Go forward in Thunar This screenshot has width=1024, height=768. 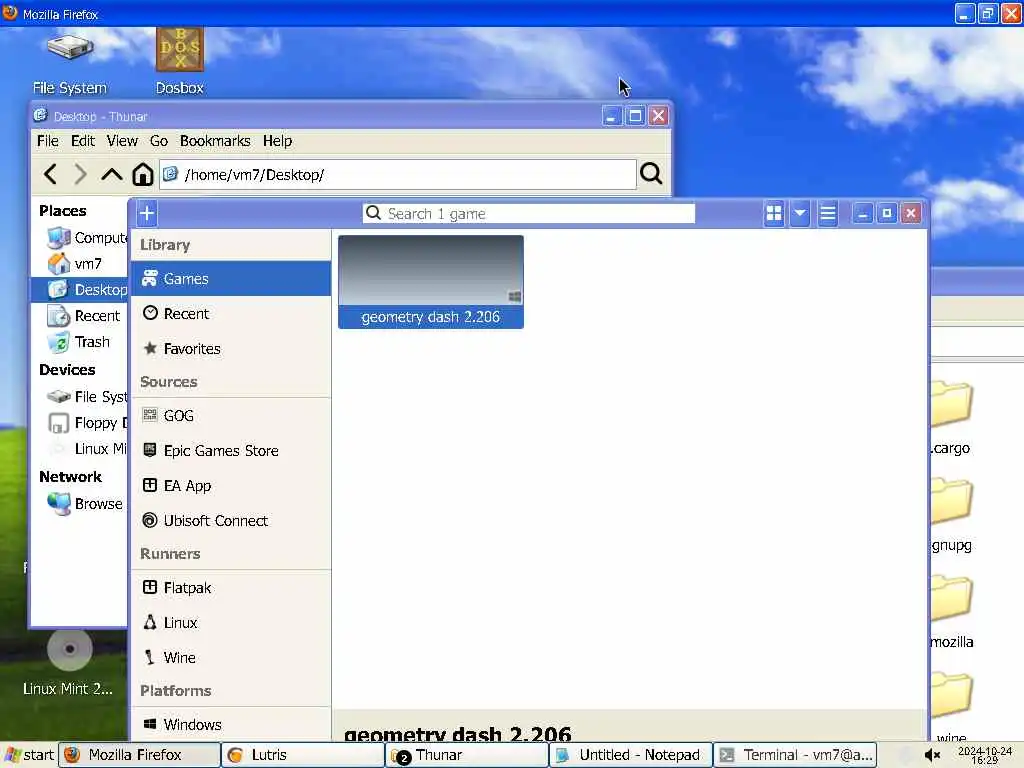[80, 174]
